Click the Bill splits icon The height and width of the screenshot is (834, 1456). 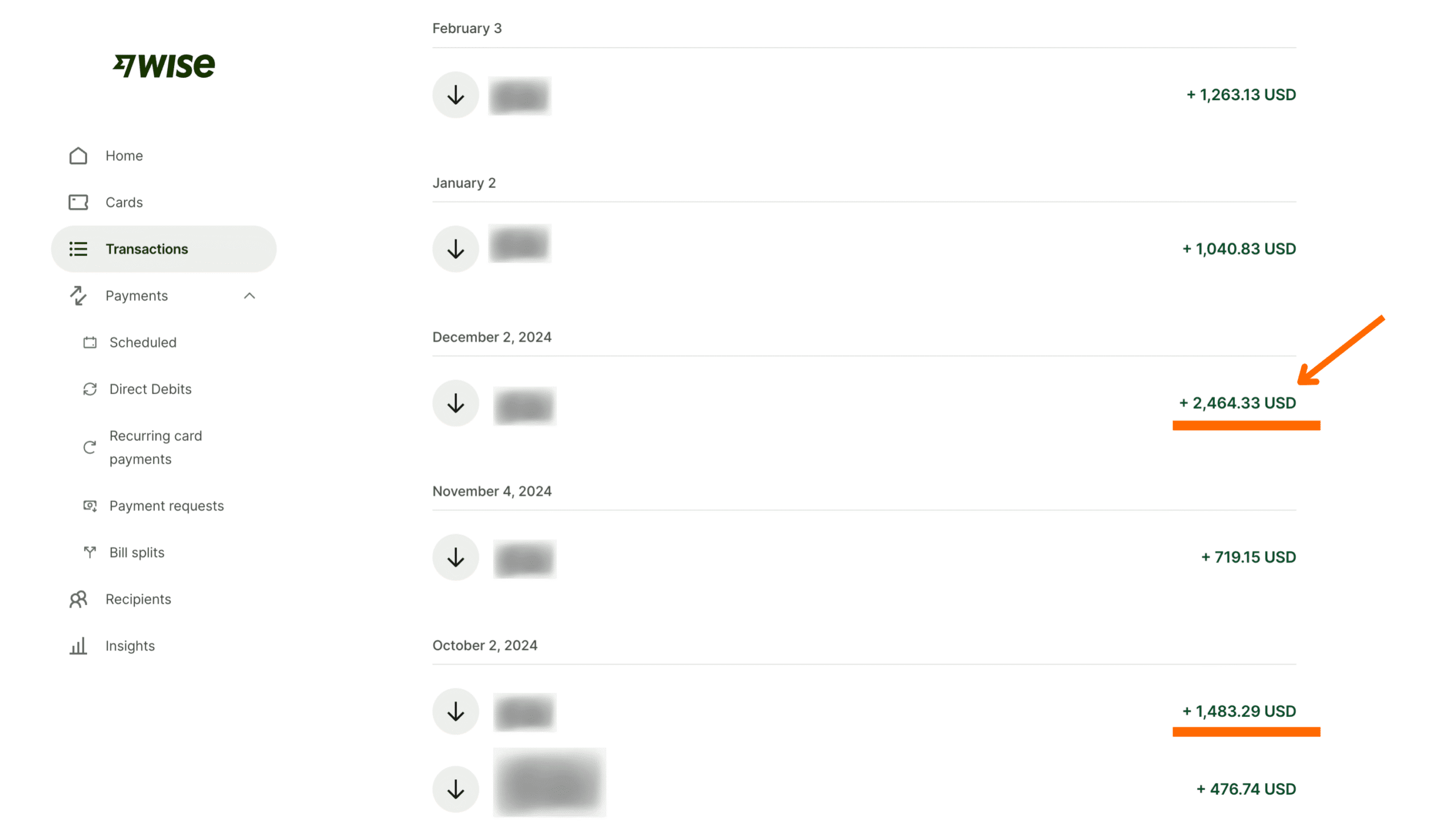(x=90, y=552)
